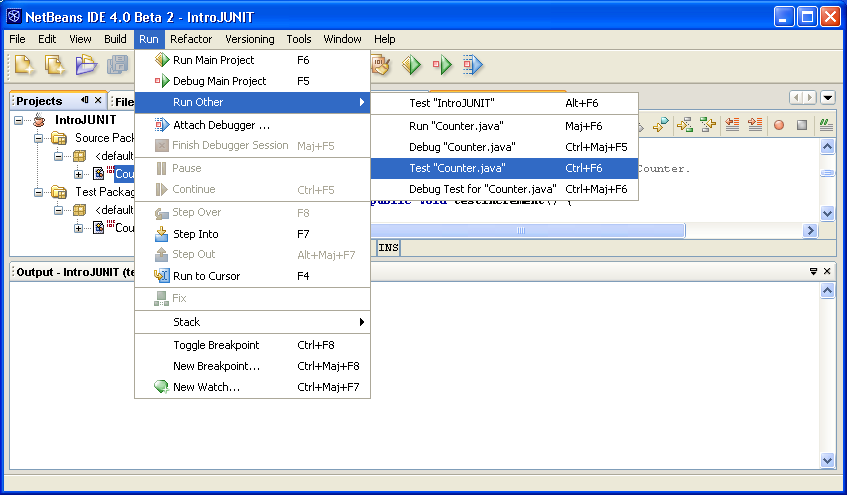Collapse the default package under Test Packages
847x495 pixels.
(x=58, y=210)
